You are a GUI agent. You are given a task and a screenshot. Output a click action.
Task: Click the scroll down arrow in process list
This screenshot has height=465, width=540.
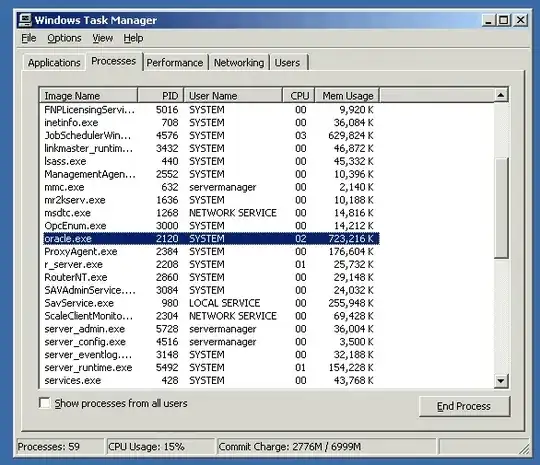point(501,381)
